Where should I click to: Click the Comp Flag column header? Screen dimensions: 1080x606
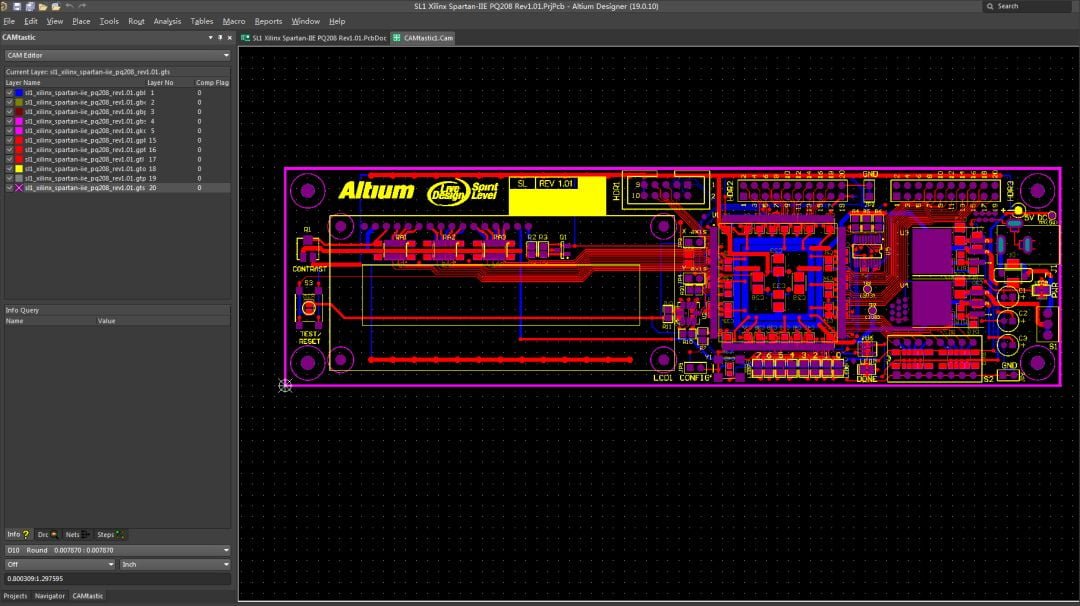(x=212, y=83)
